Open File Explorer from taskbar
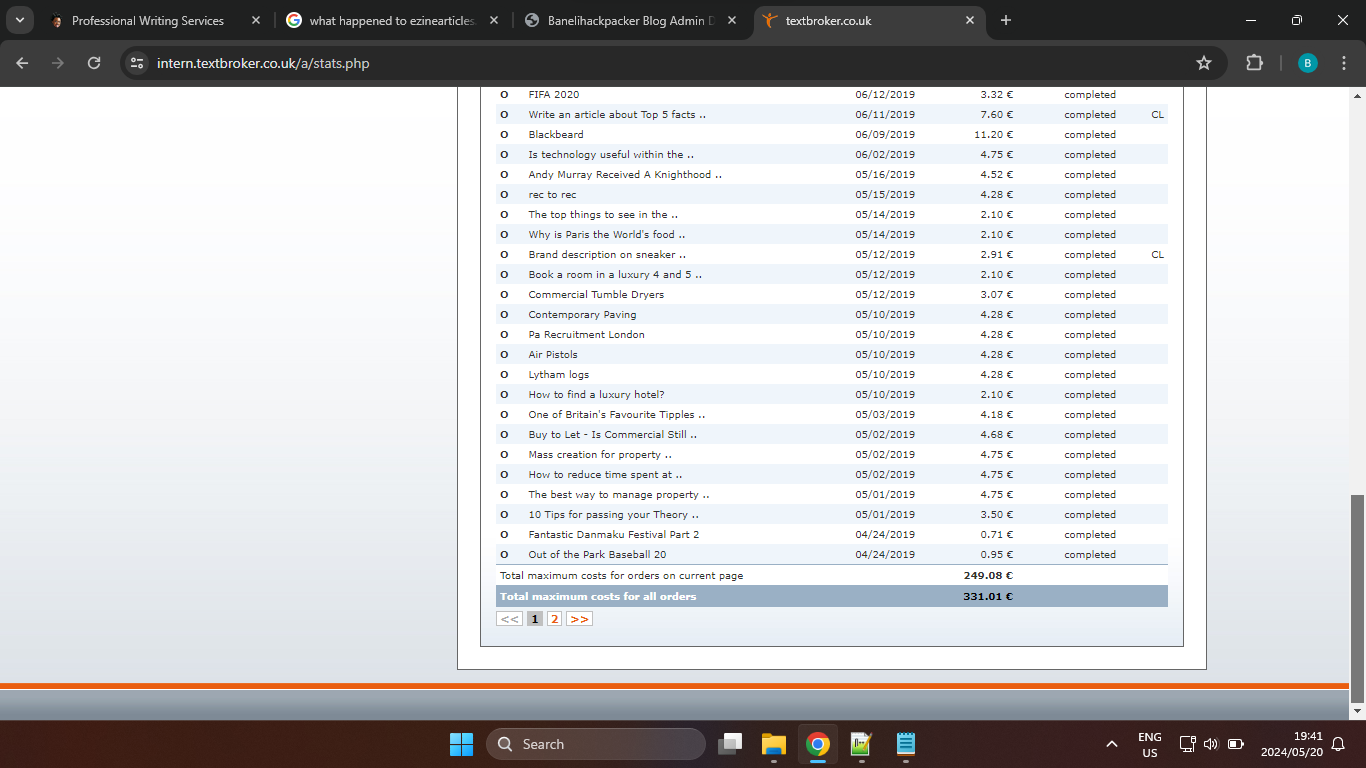Screen dimensions: 1366x768 774,744
